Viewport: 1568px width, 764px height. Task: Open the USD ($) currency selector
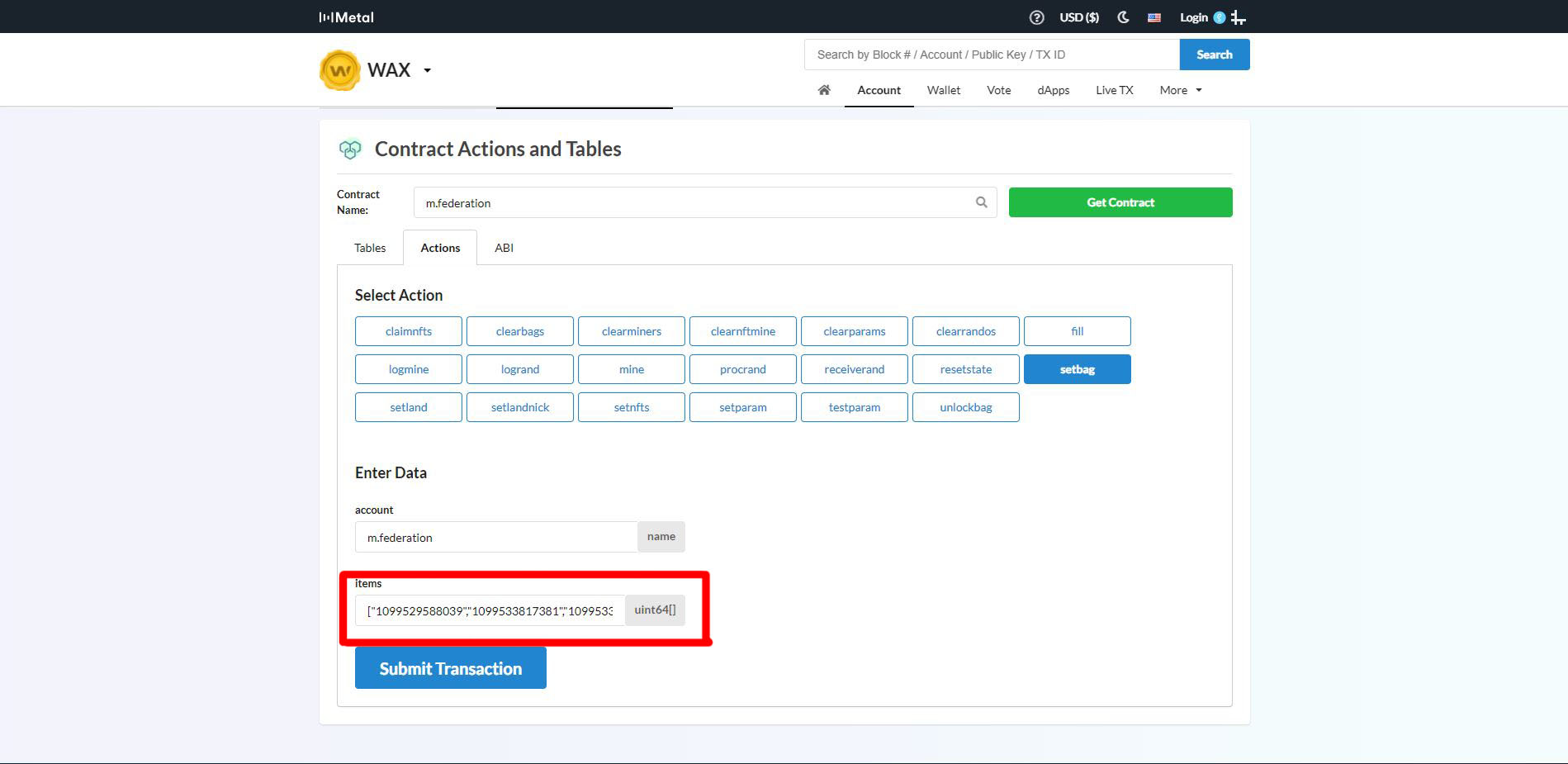pyautogui.click(x=1078, y=17)
